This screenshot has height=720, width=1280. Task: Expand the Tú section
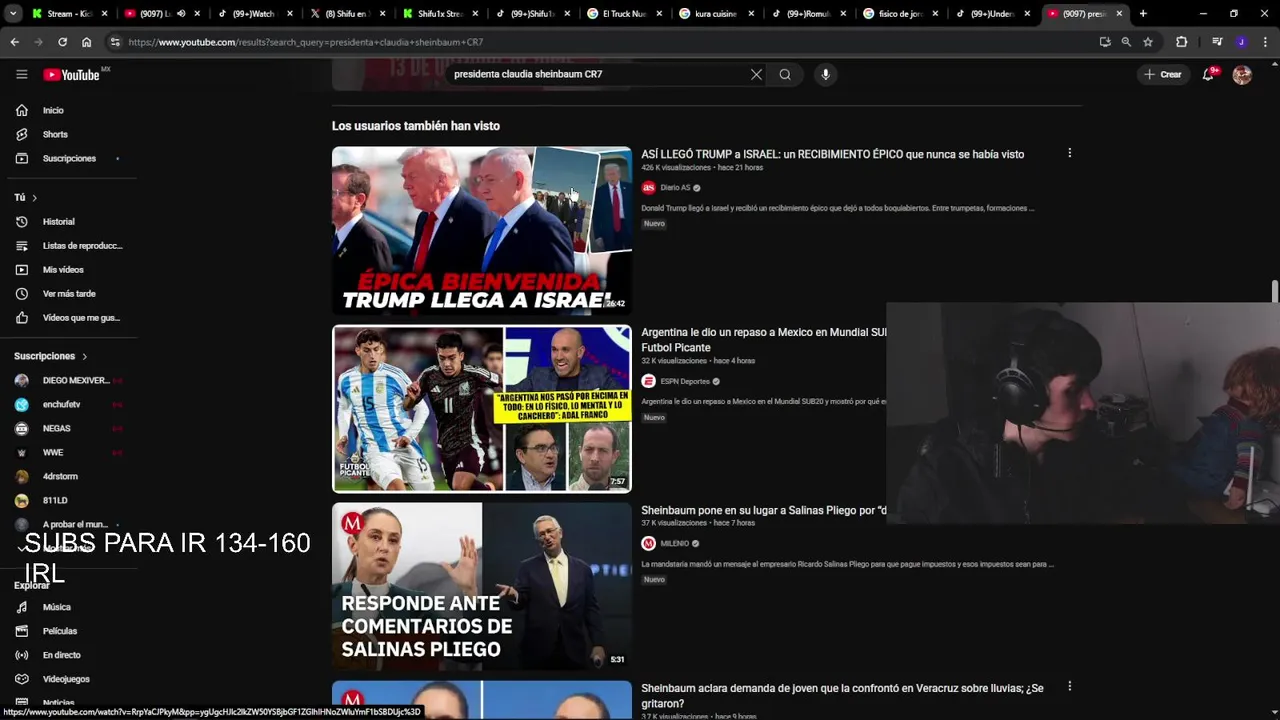coord(26,198)
